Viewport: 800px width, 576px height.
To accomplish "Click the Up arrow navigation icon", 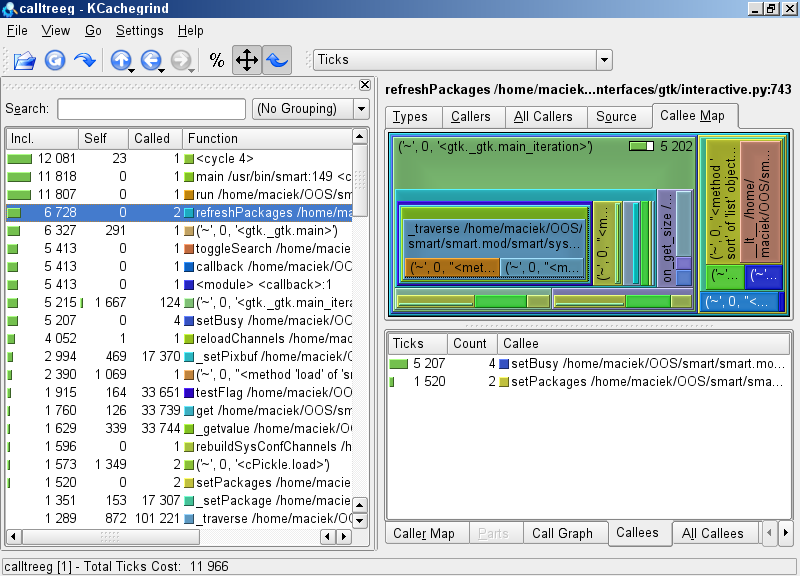I will click(x=120, y=60).
